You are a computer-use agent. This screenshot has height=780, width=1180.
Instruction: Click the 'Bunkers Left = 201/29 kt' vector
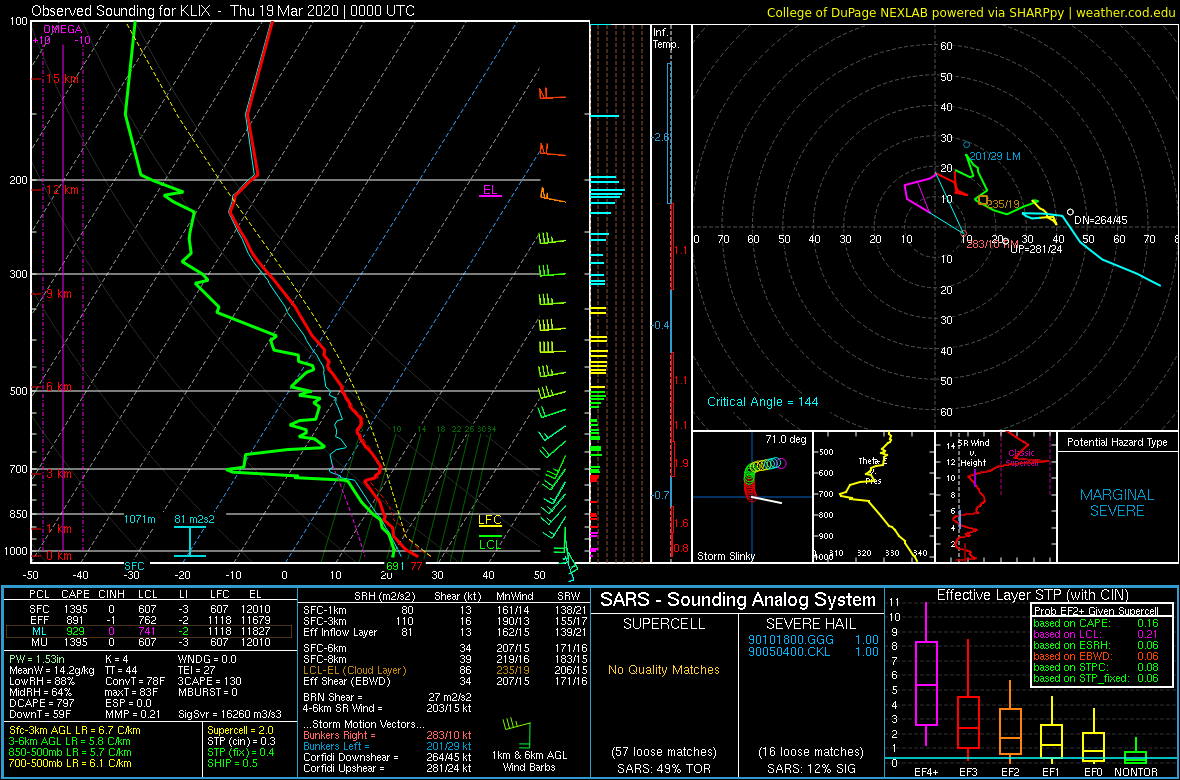pos(387,746)
